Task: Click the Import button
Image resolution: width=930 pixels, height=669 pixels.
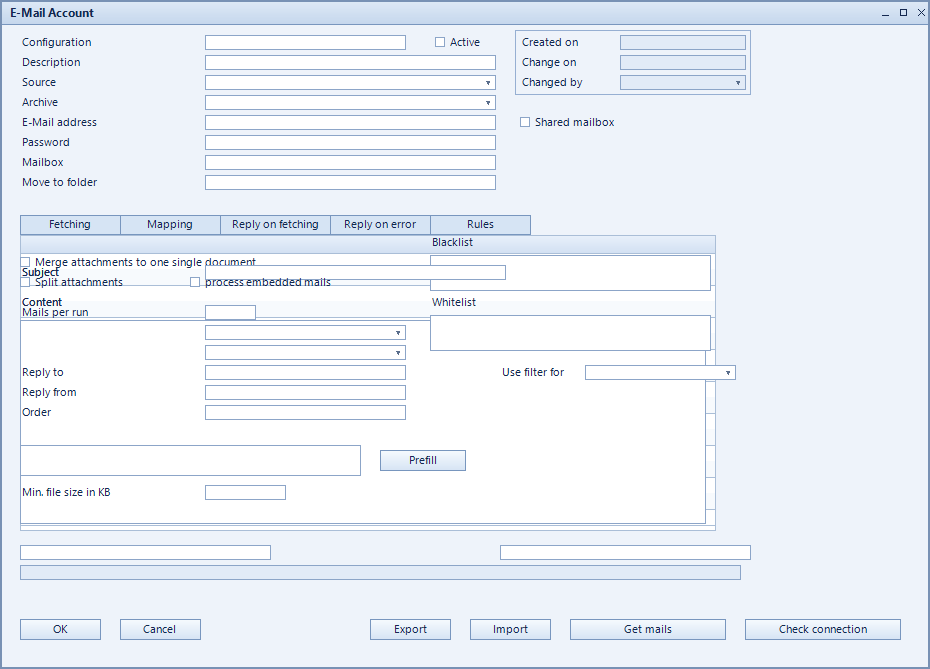Action: point(510,629)
